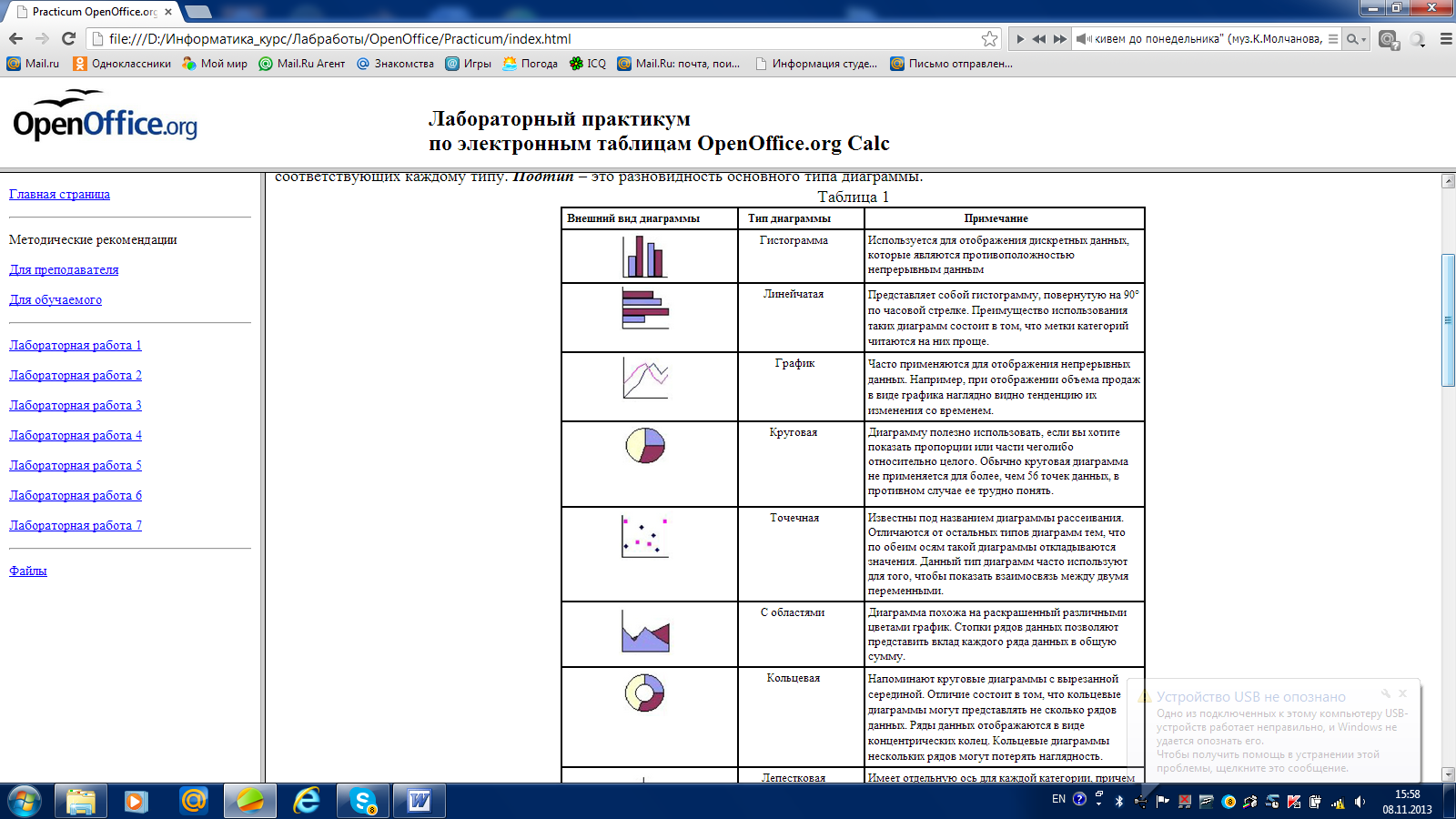Select the Practicum OpenOffice.org browser tab
This screenshot has height=819, width=1456.
[94, 12]
